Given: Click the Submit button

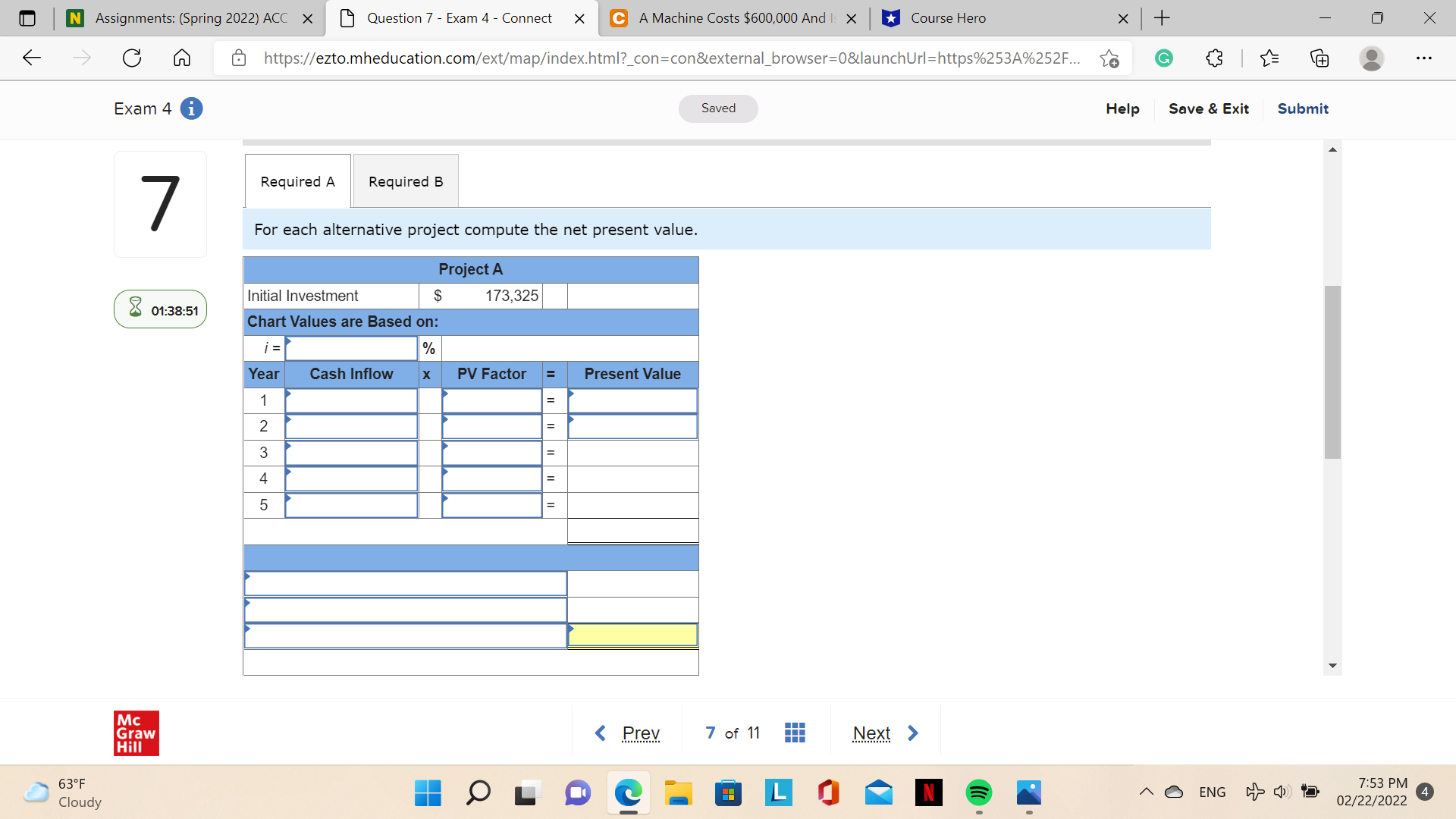Looking at the screenshot, I should (1302, 108).
